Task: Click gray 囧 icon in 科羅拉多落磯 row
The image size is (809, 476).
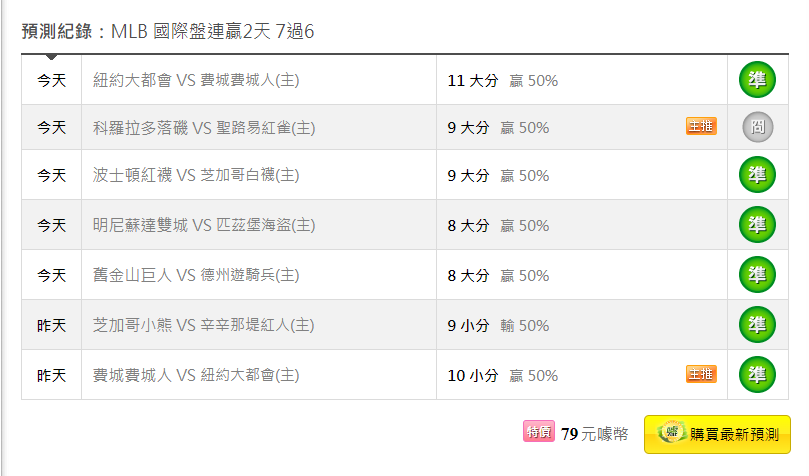Action: 757,127
